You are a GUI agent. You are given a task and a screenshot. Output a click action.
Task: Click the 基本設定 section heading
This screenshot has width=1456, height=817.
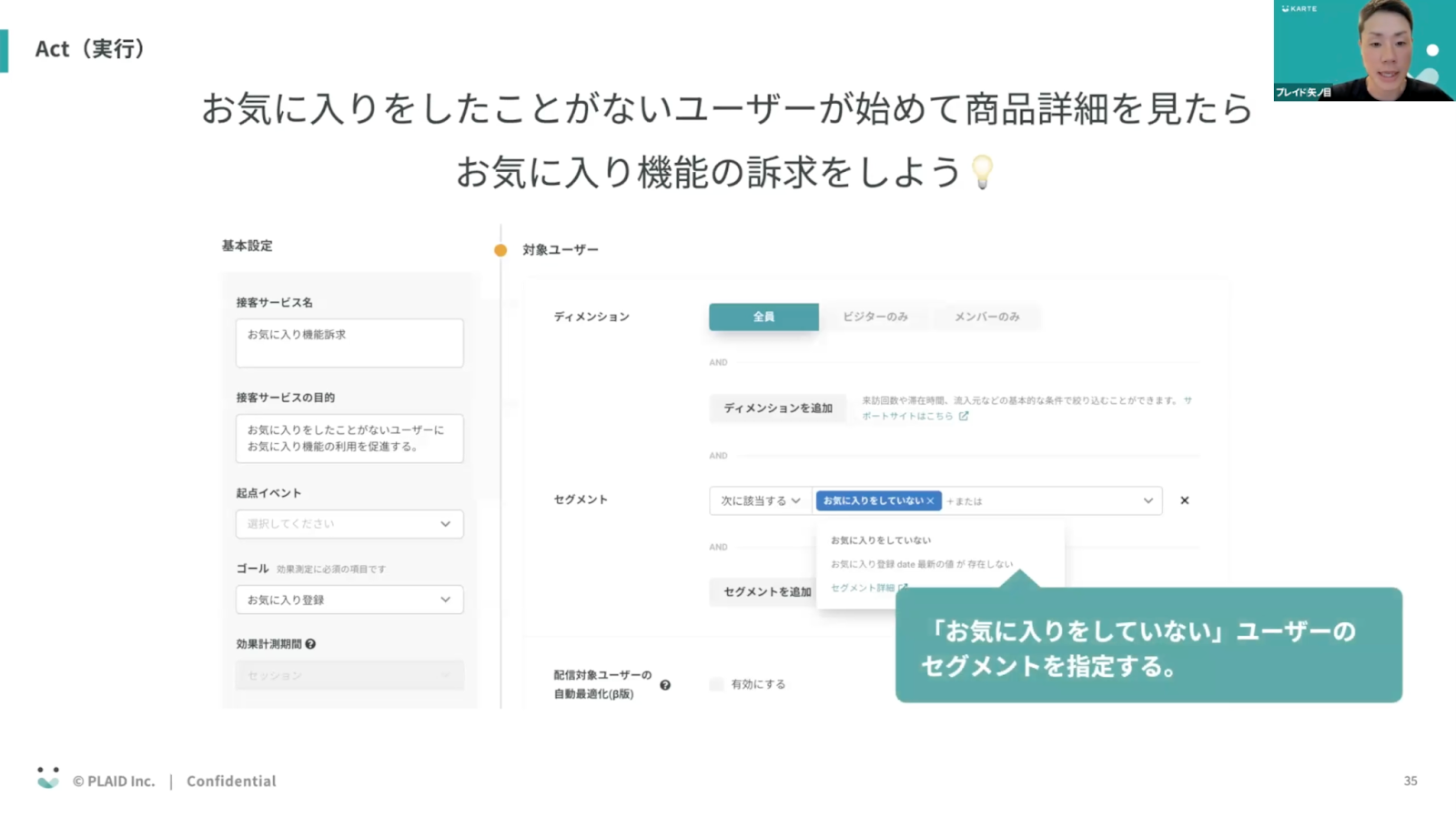pyautogui.click(x=247, y=246)
